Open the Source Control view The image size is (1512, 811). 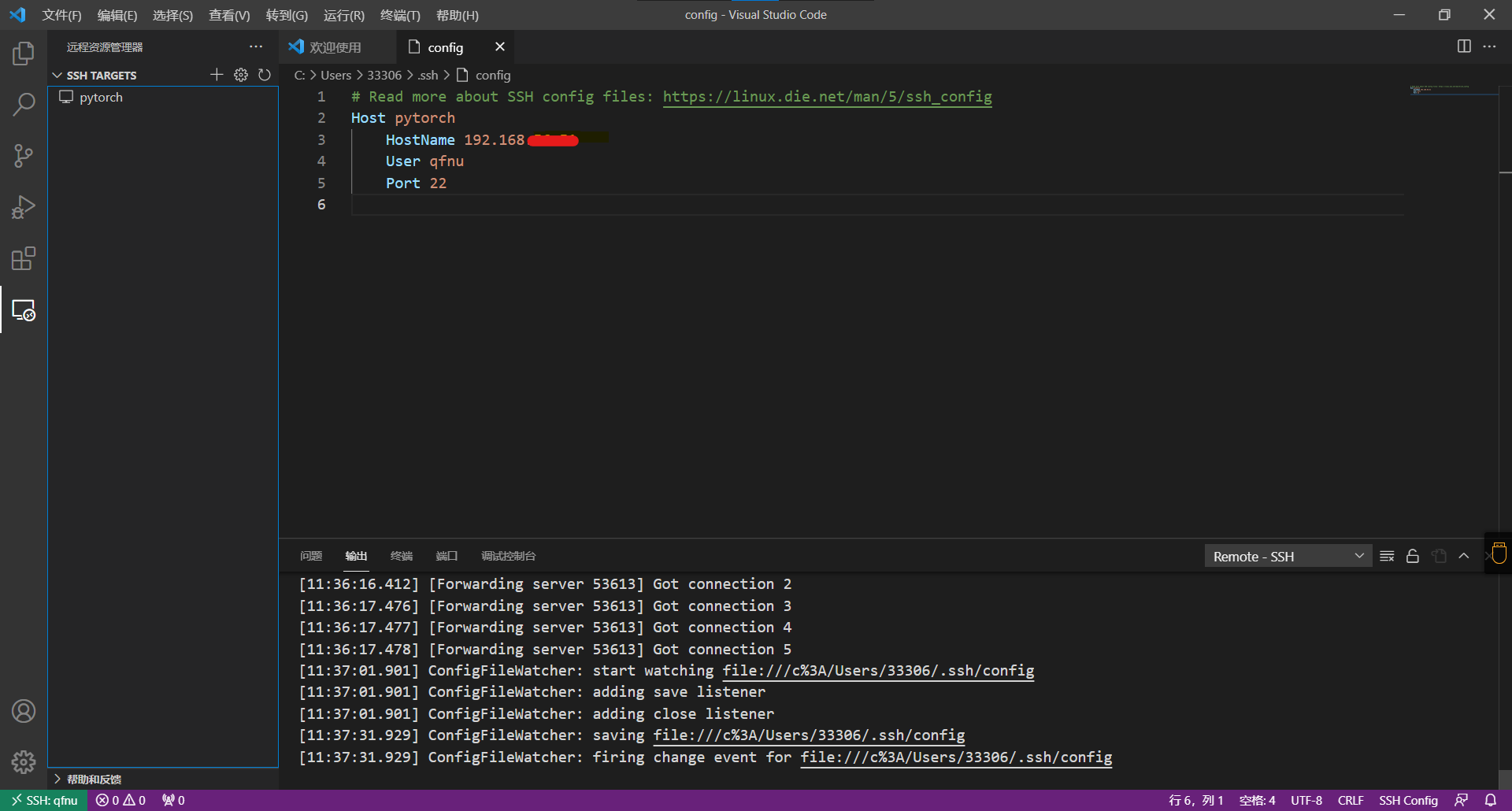click(24, 156)
